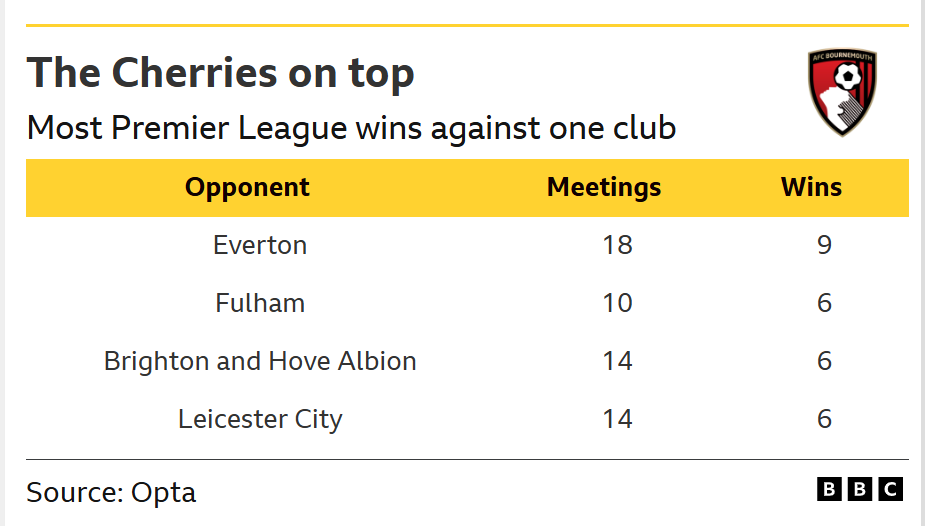Click Everton's 18 meetings value
Image resolution: width=925 pixels, height=526 pixels.
(x=617, y=245)
